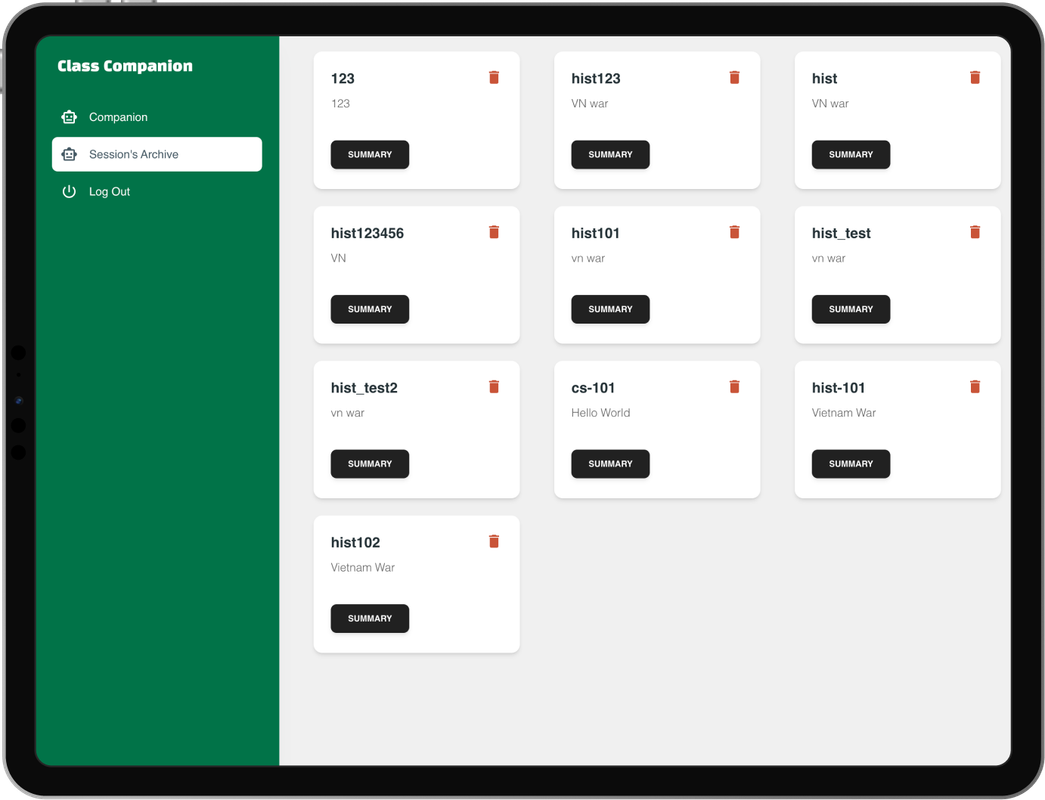Click the Hello World description text
1045x800 pixels.
[600, 413]
